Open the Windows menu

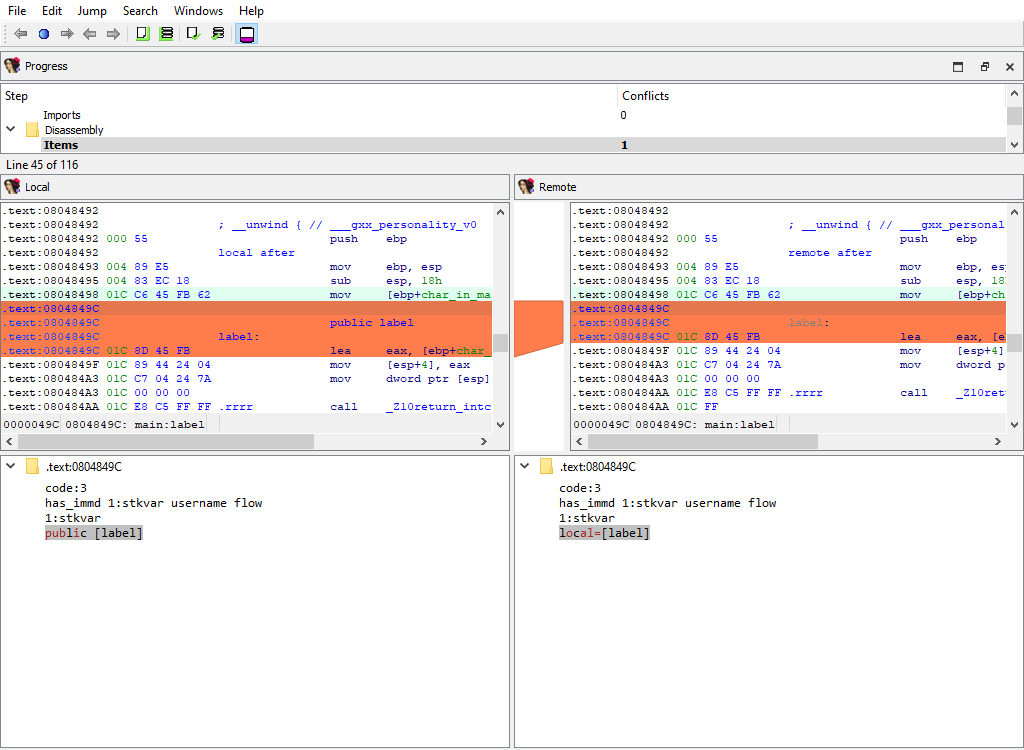tap(198, 11)
